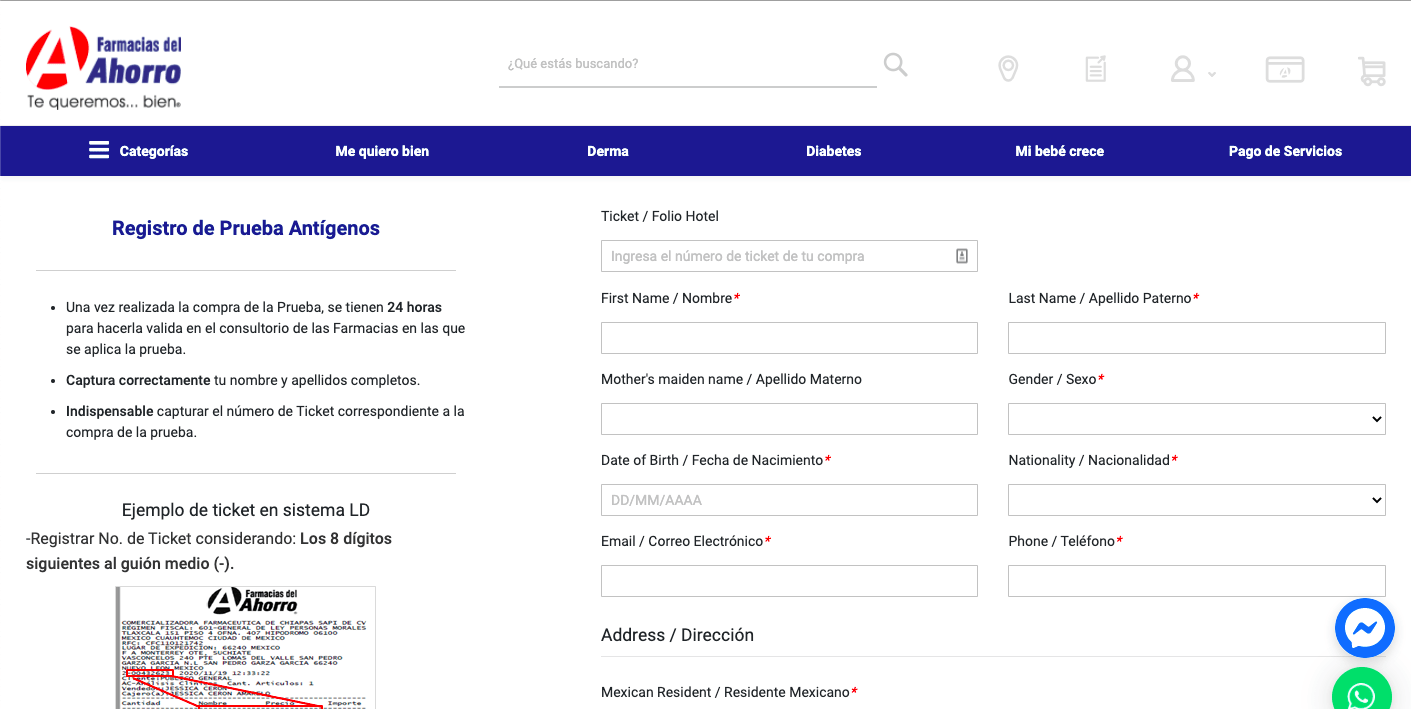Expand the Nationality / Nacionalidad dropdown
This screenshot has width=1411, height=709.
[x=1197, y=500]
